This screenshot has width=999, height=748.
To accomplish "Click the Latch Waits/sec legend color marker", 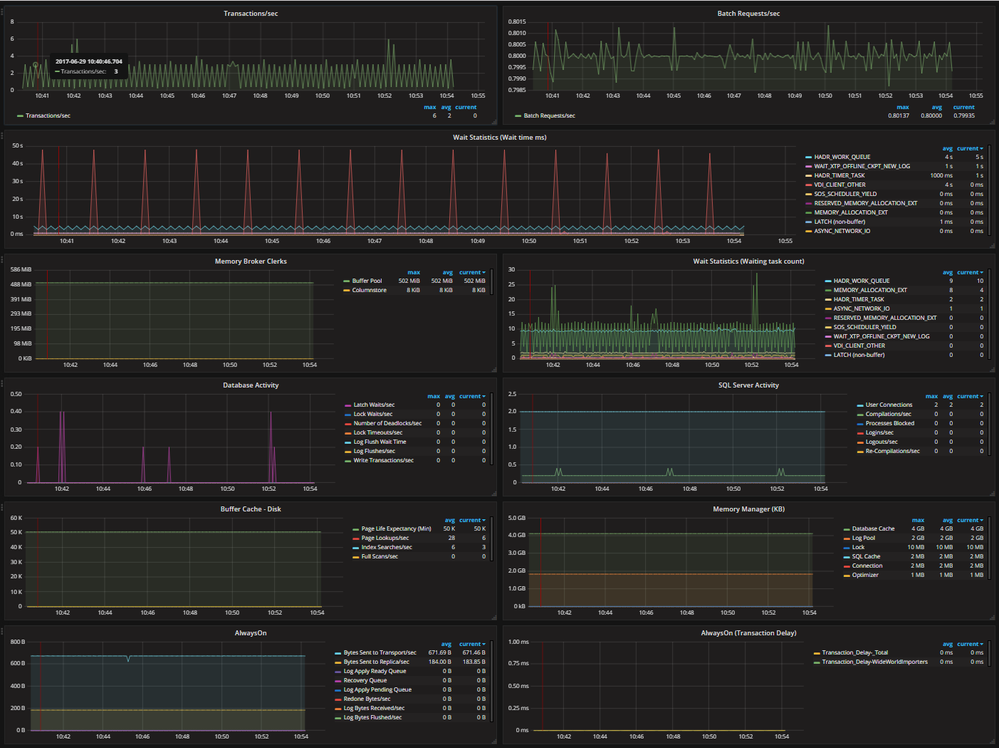I will (x=348, y=405).
